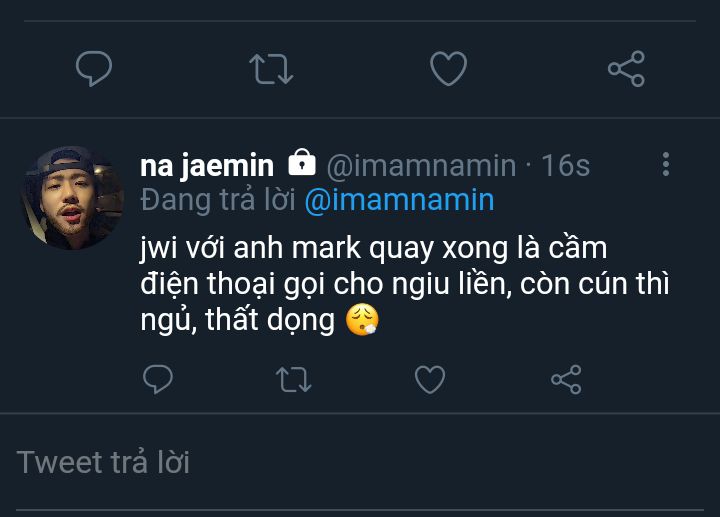Retweet the main tweet above
The image size is (720, 517).
pos(270,69)
